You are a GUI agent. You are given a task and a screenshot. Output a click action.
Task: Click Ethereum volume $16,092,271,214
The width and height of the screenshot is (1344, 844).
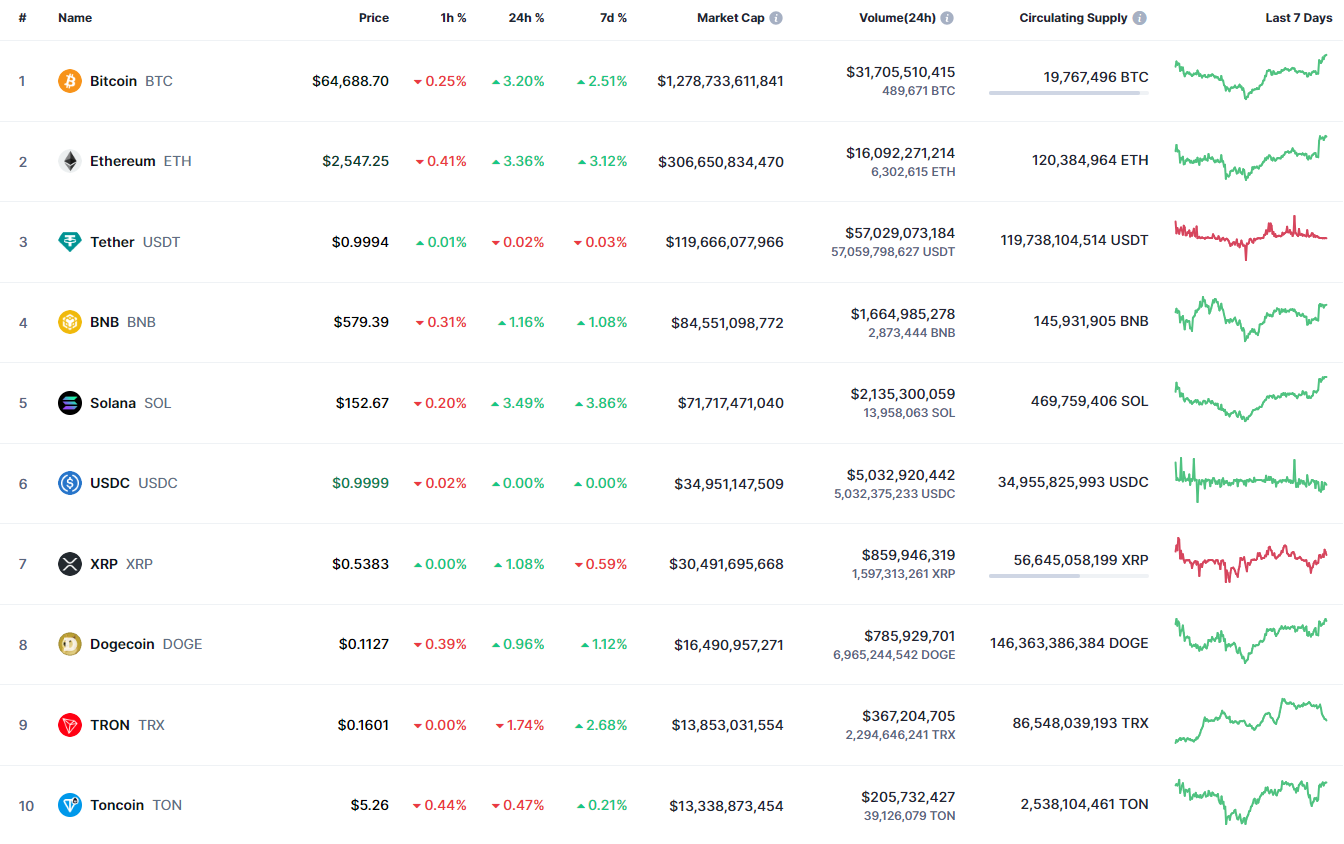point(900,153)
